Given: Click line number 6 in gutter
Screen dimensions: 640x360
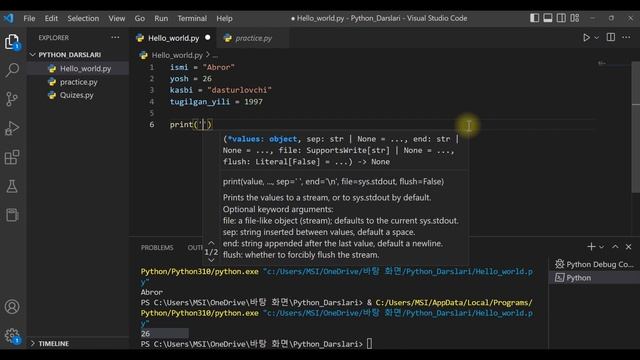Looking at the screenshot, I should [152, 124].
